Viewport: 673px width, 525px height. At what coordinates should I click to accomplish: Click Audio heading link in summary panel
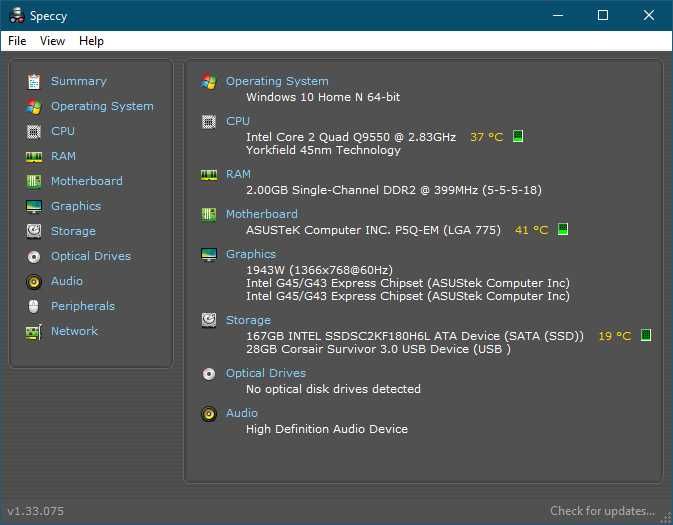242,413
